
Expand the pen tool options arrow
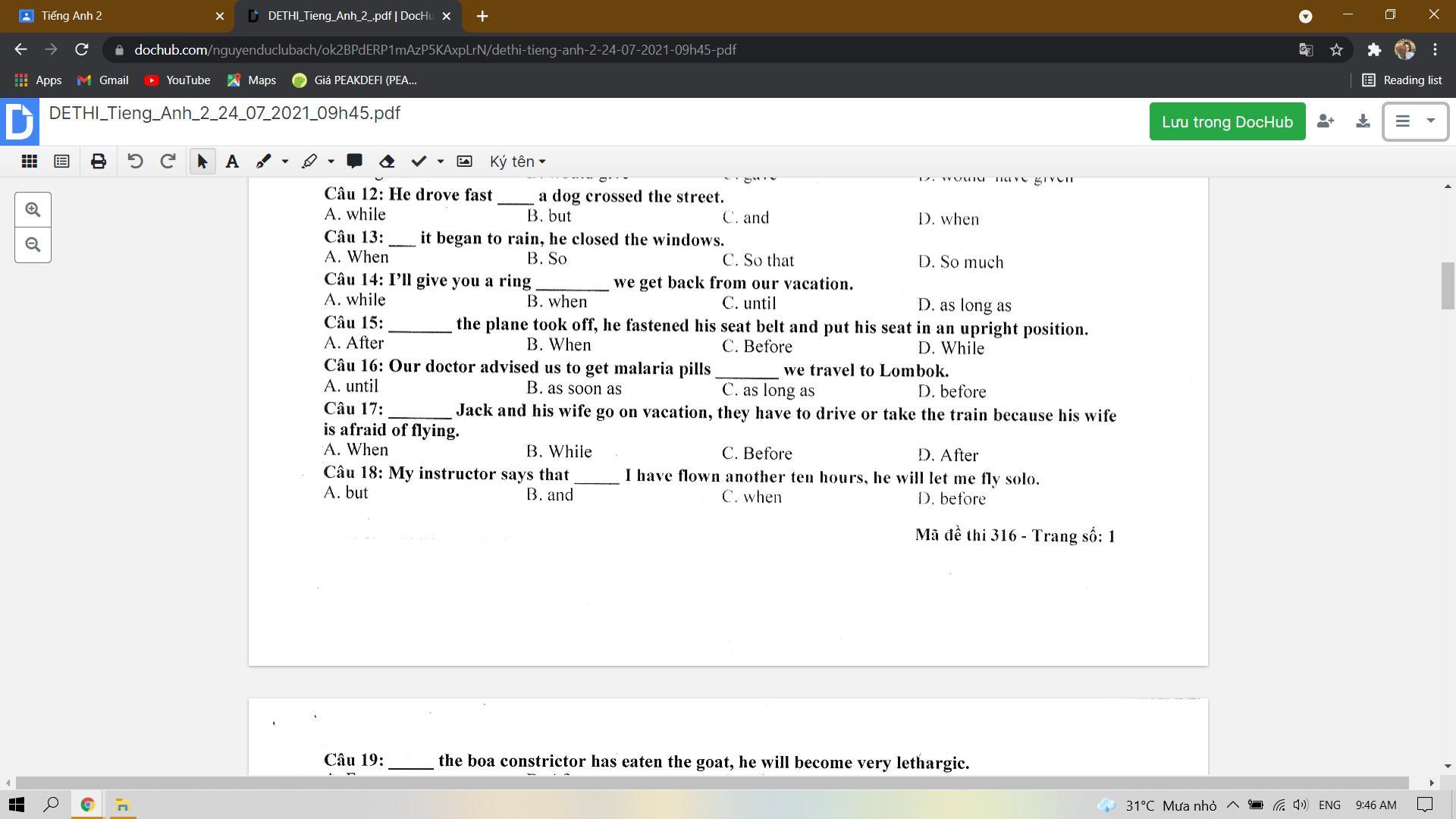pyautogui.click(x=285, y=162)
